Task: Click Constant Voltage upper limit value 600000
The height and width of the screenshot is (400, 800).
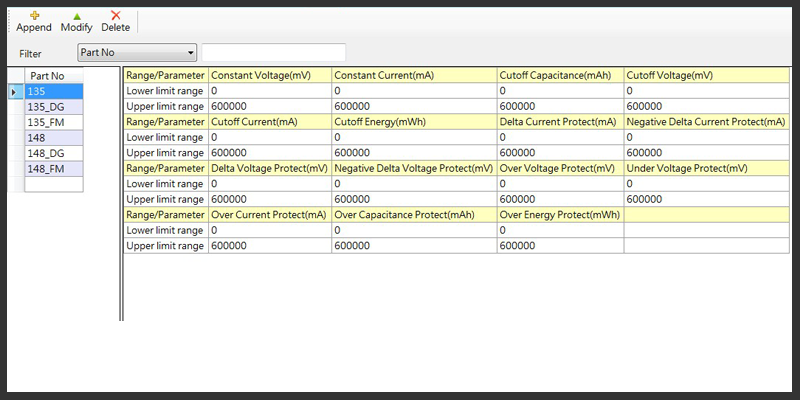Action: 270,106
